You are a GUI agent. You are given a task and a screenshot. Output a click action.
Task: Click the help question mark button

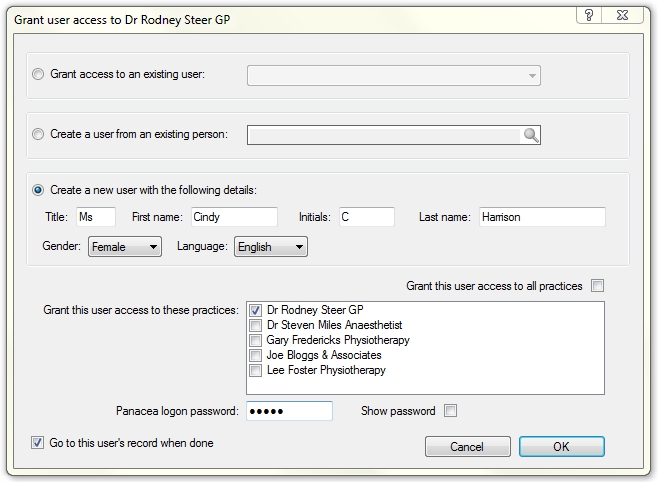[590, 16]
